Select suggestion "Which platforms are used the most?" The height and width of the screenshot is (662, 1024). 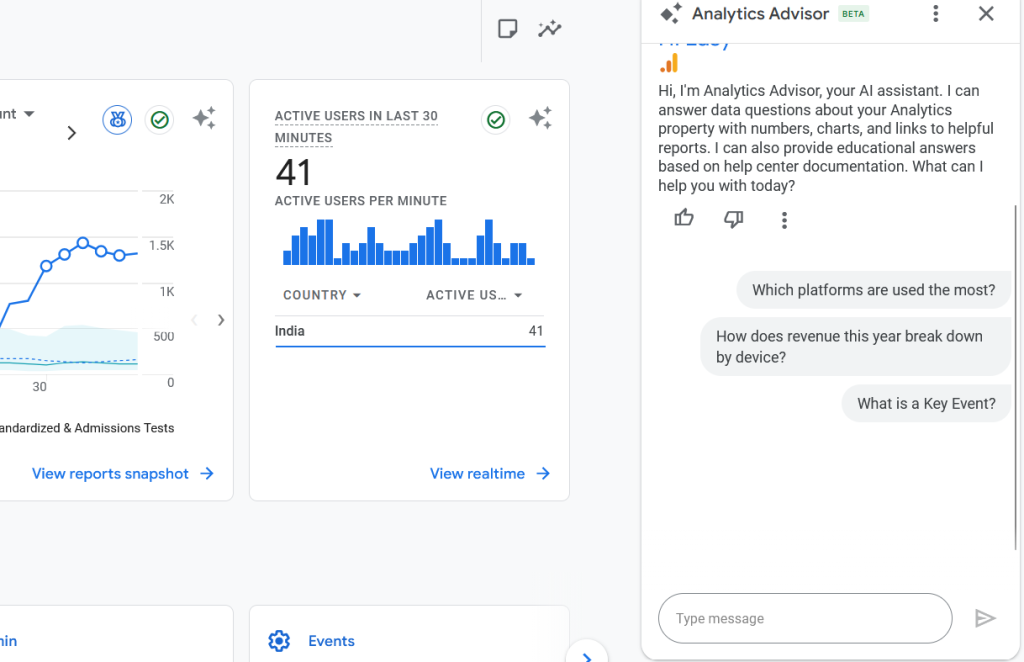pyautogui.click(x=873, y=290)
